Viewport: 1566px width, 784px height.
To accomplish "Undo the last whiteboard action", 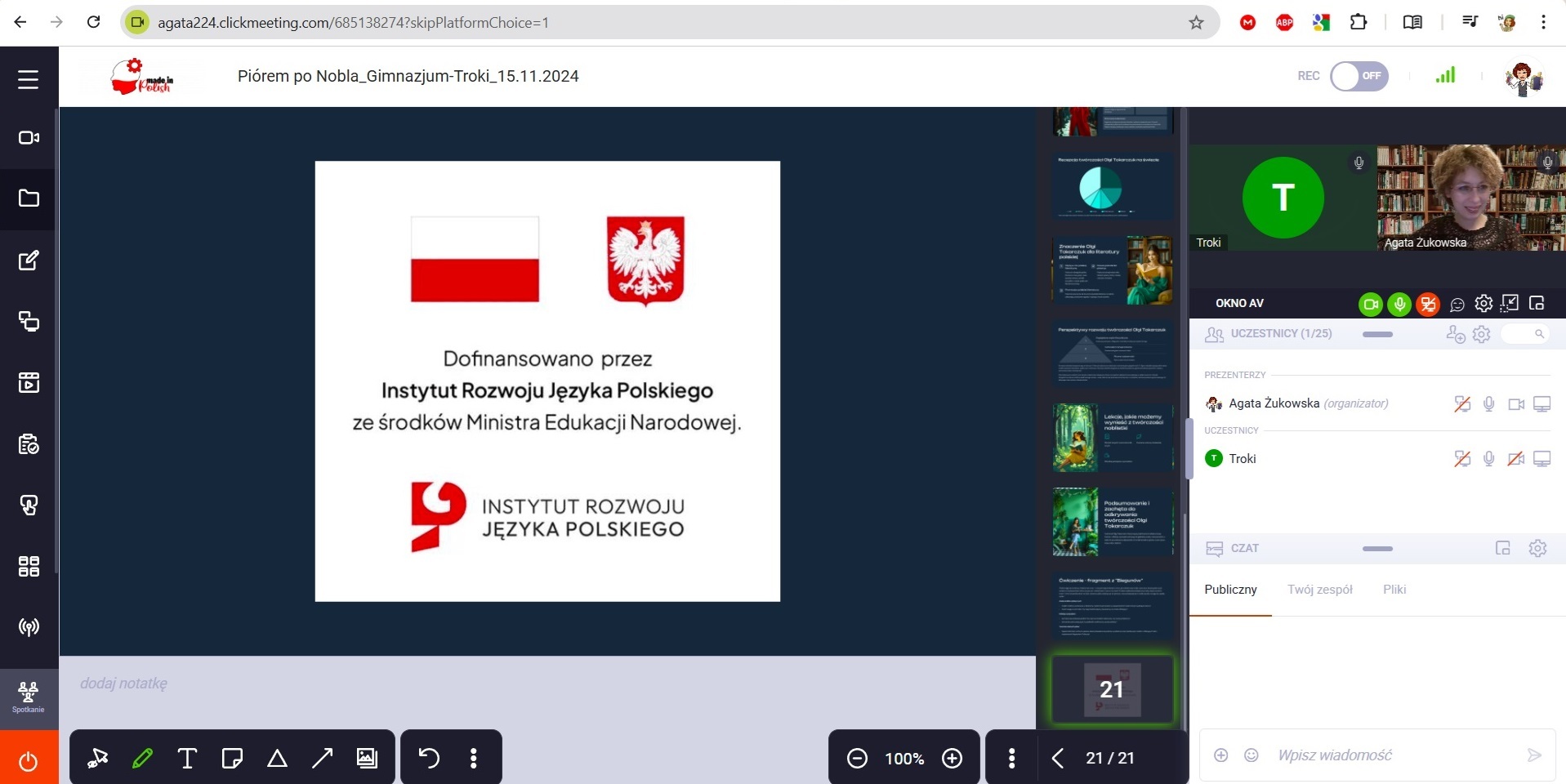I will 429,759.
